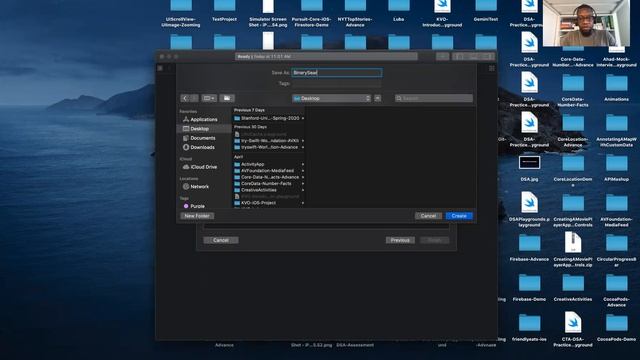Viewport: 640px width, 360px height.
Task: Open the CoreLocation-Advance desktop folder
Action: point(573,123)
